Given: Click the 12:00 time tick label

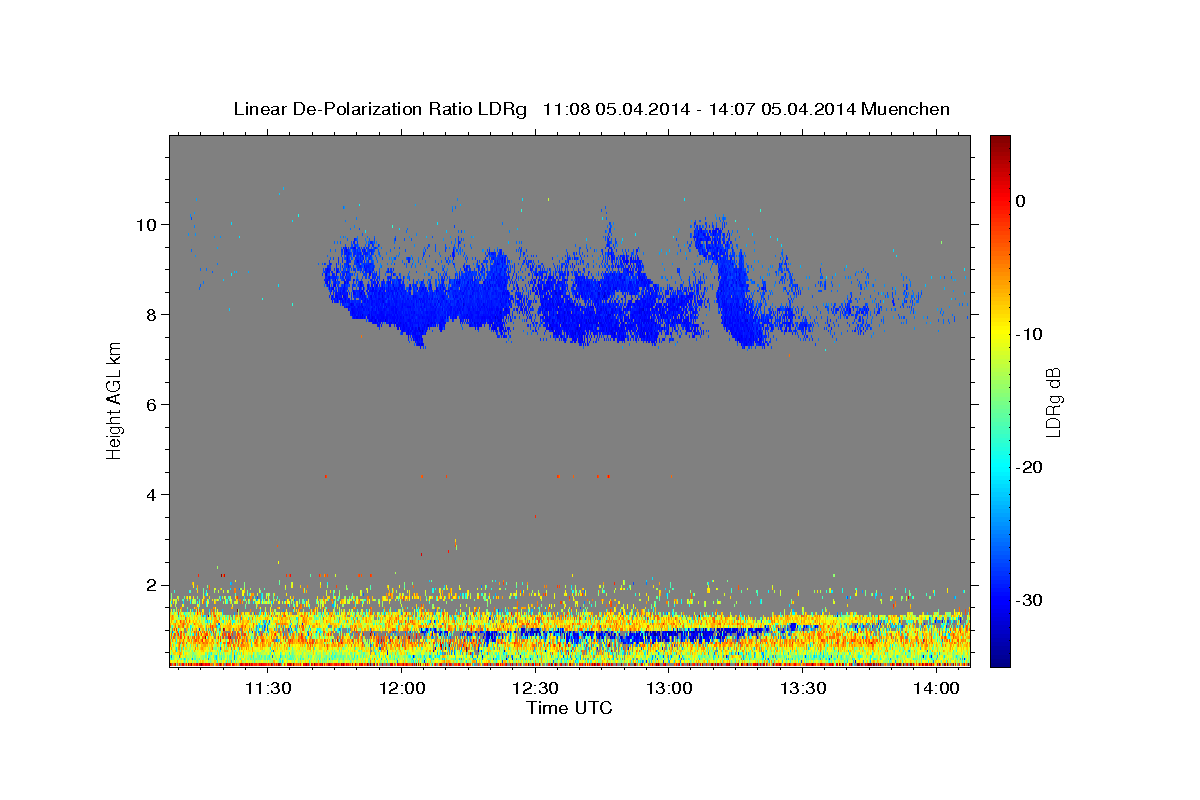Looking at the screenshot, I should [x=402, y=688].
